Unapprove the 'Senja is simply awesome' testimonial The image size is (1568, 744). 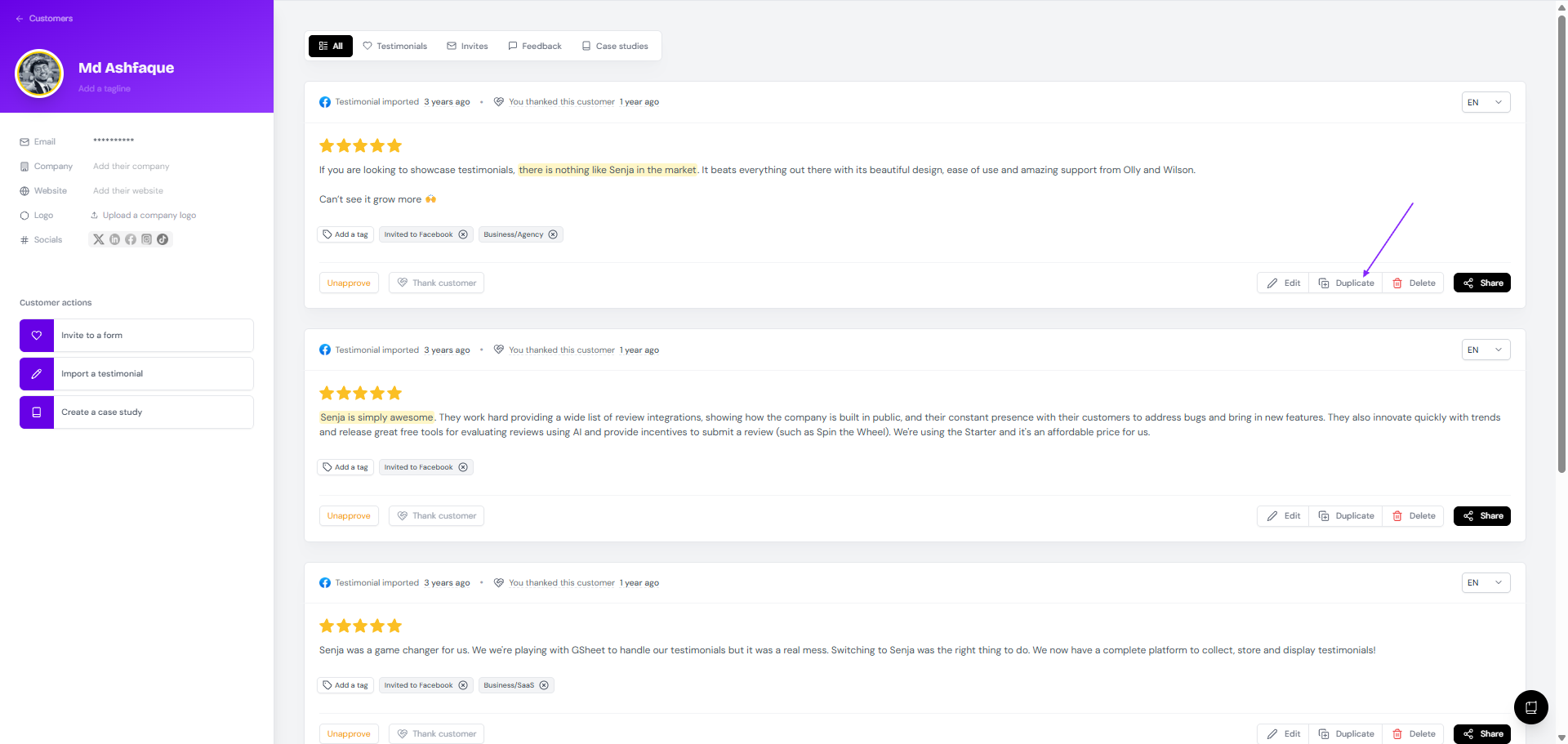click(349, 515)
